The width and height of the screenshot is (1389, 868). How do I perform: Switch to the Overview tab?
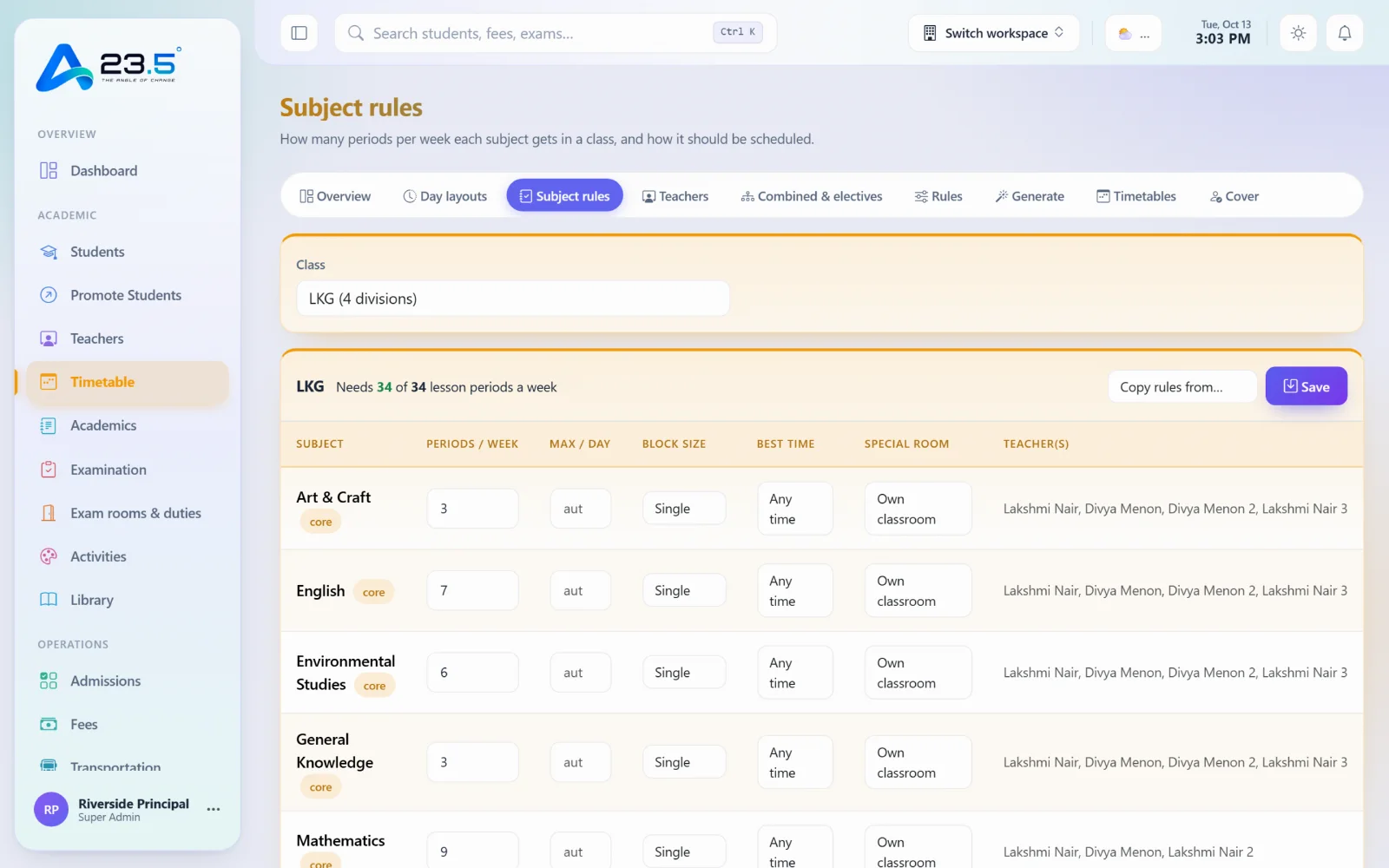(335, 196)
